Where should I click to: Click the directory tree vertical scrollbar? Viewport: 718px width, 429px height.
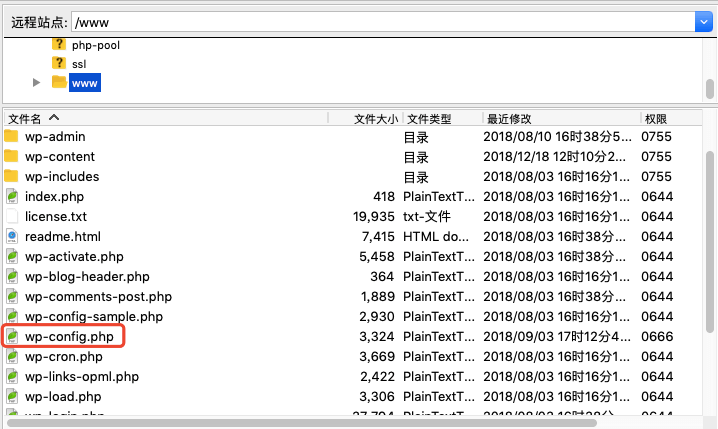pyautogui.click(x=710, y=89)
